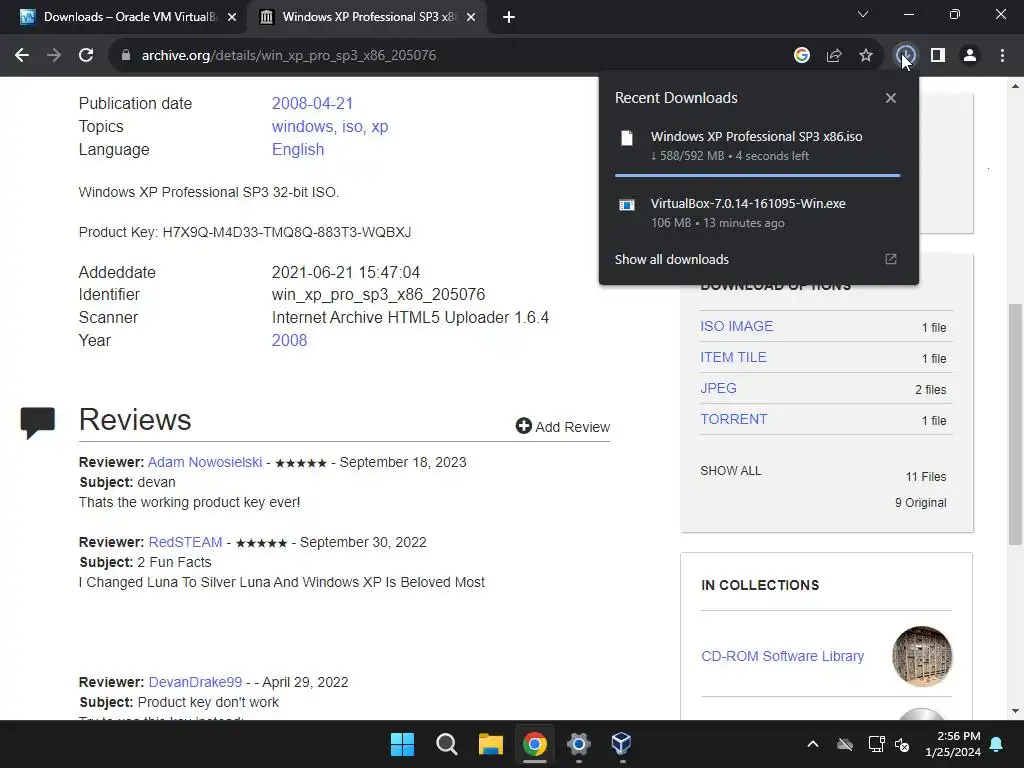Open the notifications bell icon
Image resolution: width=1024 pixels, height=768 pixels.
tap(997, 744)
